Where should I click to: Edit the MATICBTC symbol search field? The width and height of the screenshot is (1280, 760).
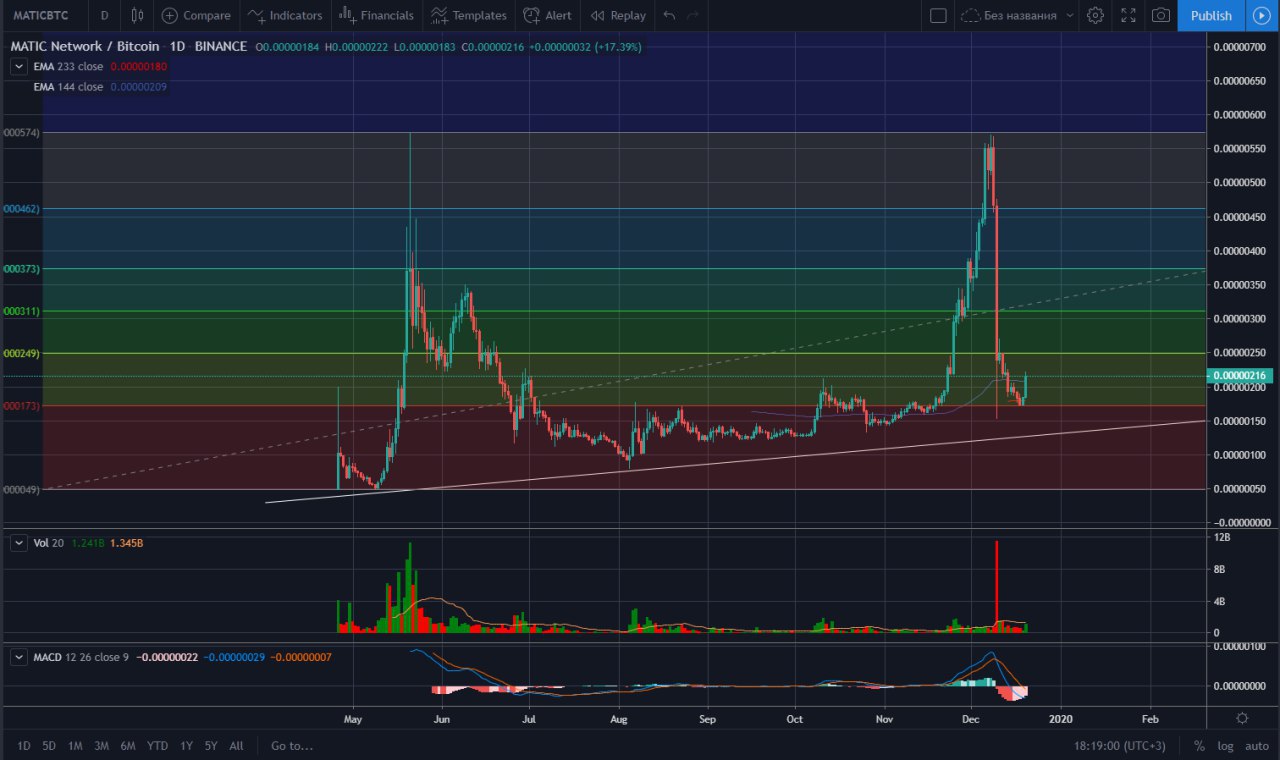click(42, 15)
